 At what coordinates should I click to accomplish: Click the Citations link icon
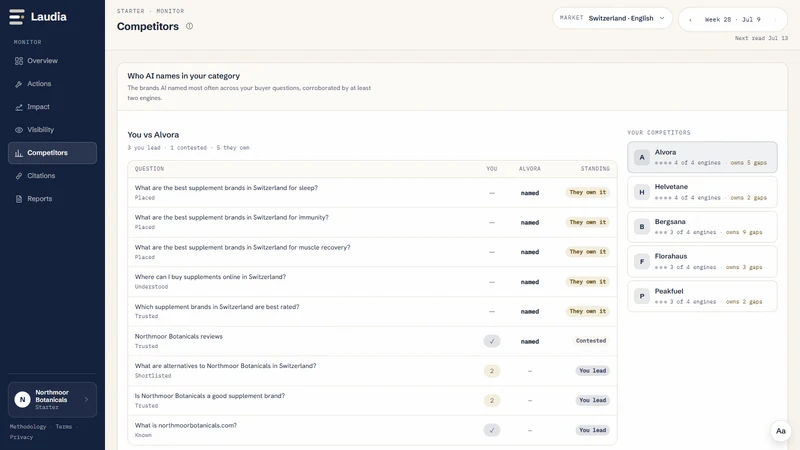19,176
